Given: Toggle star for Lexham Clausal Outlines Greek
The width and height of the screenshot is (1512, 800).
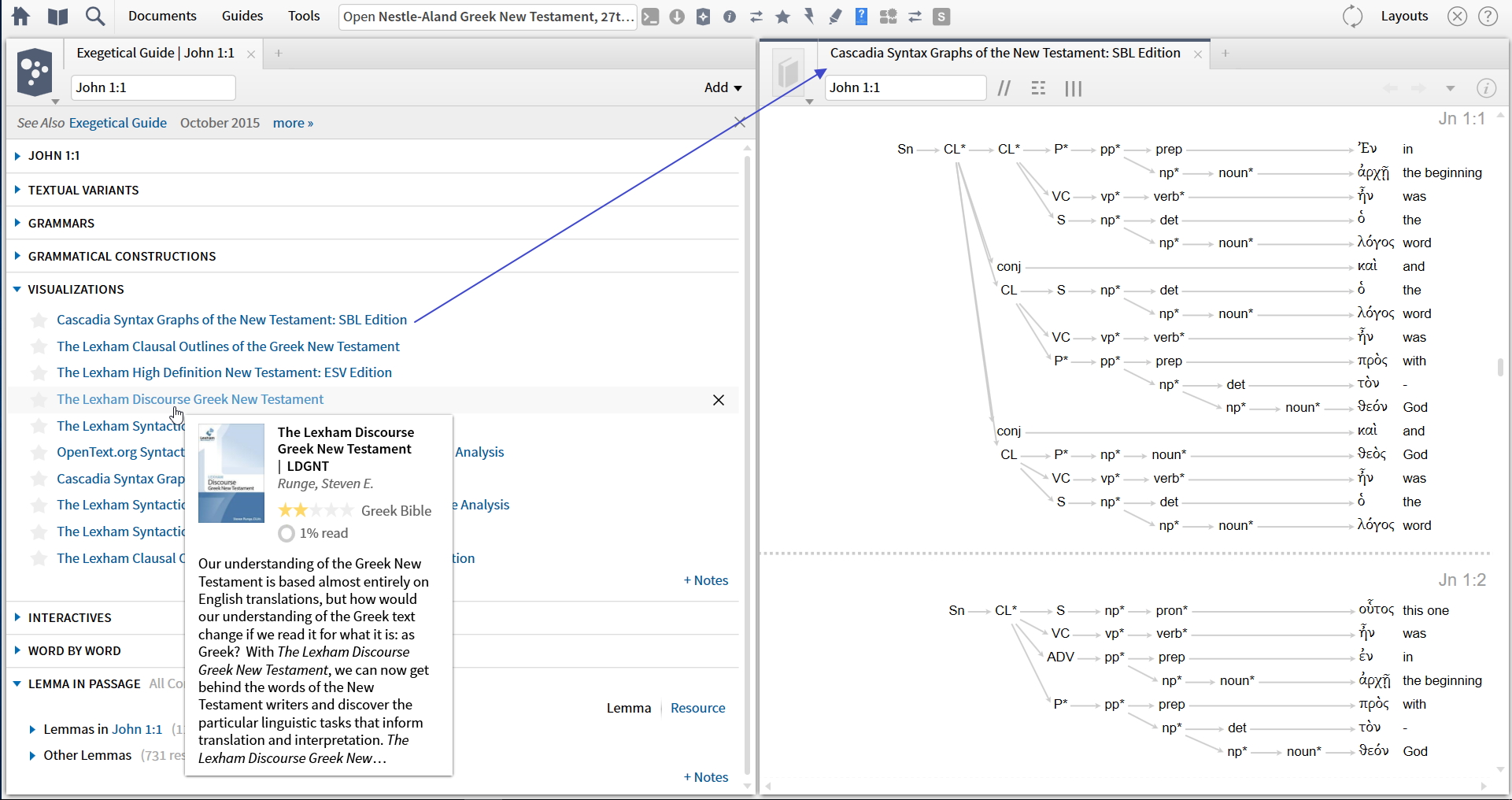Looking at the screenshot, I should coord(39,346).
